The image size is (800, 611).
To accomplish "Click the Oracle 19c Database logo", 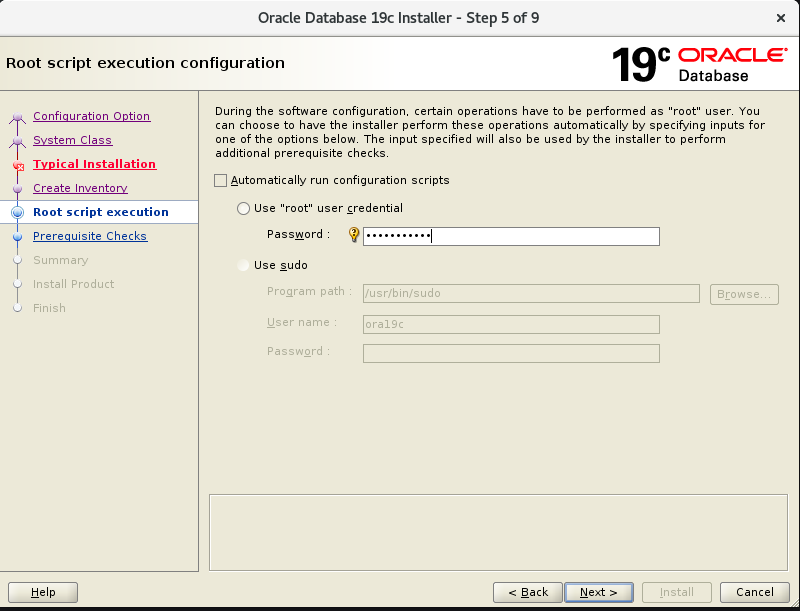I will pyautogui.click(x=699, y=64).
